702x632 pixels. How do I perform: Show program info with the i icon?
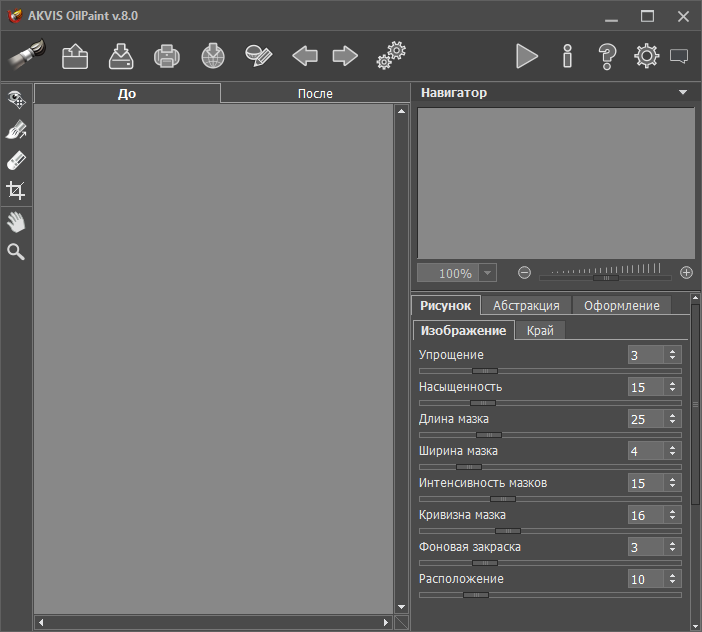point(567,56)
